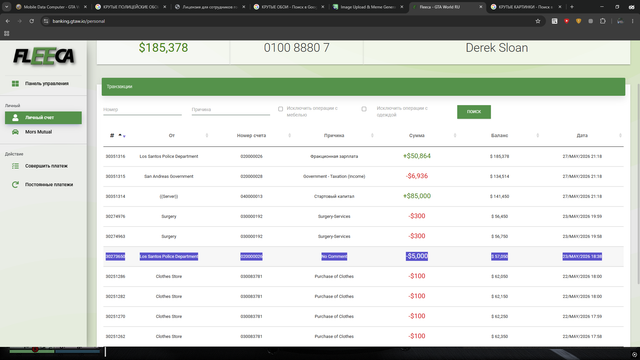Click transaction number 30051316

click(116, 156)
